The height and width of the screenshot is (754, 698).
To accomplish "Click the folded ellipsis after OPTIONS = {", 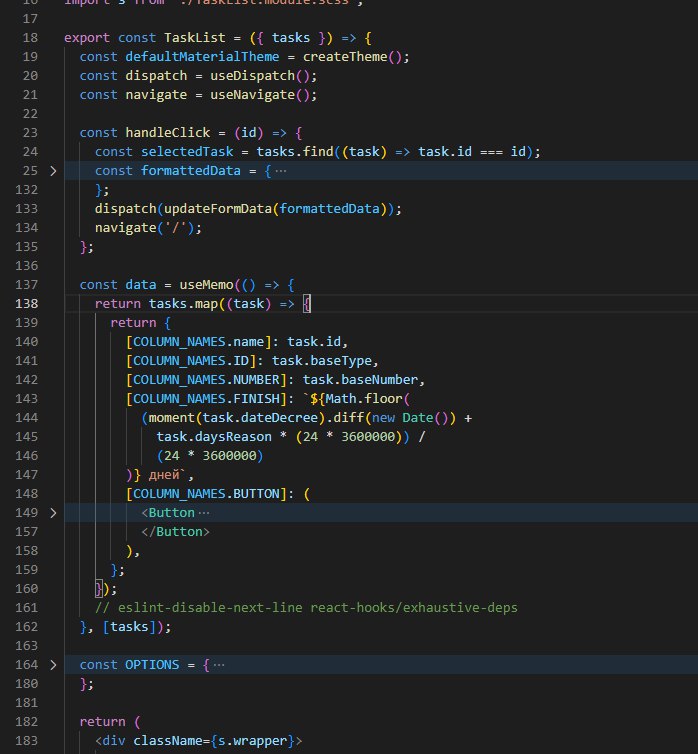I will (x=219, y=665).
